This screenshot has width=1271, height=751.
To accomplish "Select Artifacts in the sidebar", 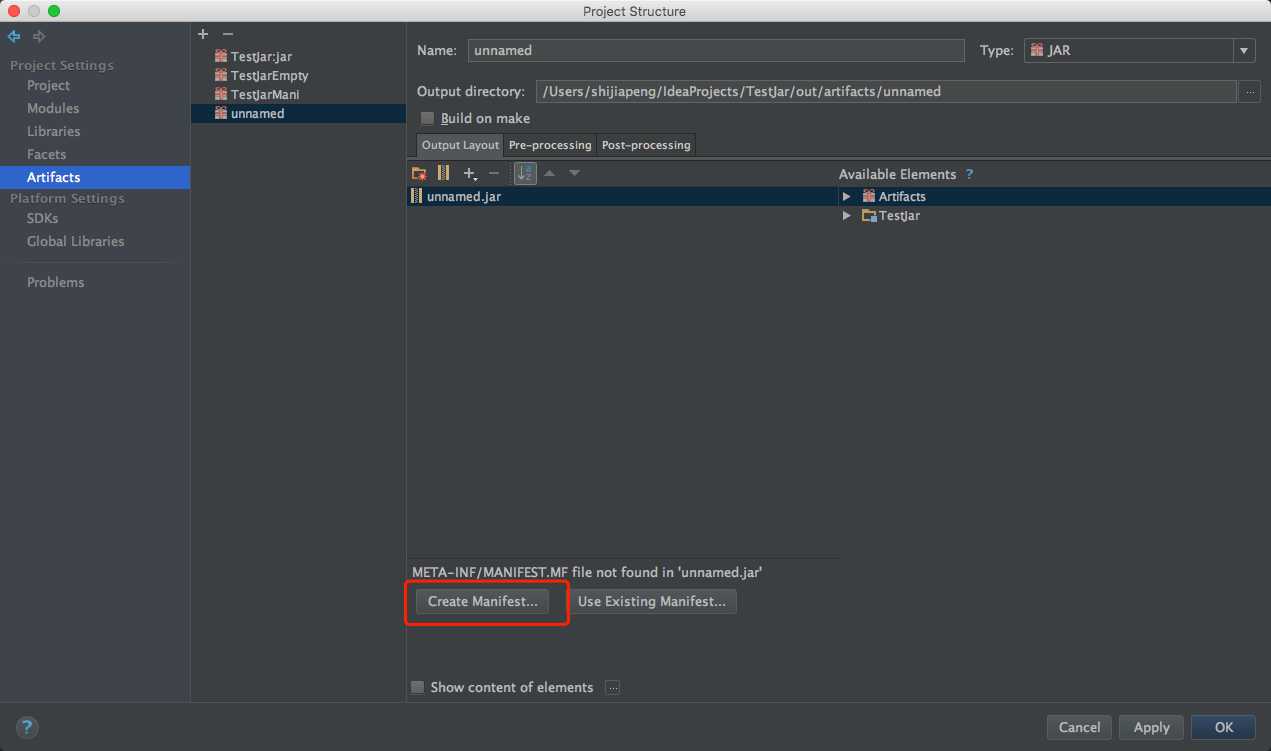I will coord(95,177).
